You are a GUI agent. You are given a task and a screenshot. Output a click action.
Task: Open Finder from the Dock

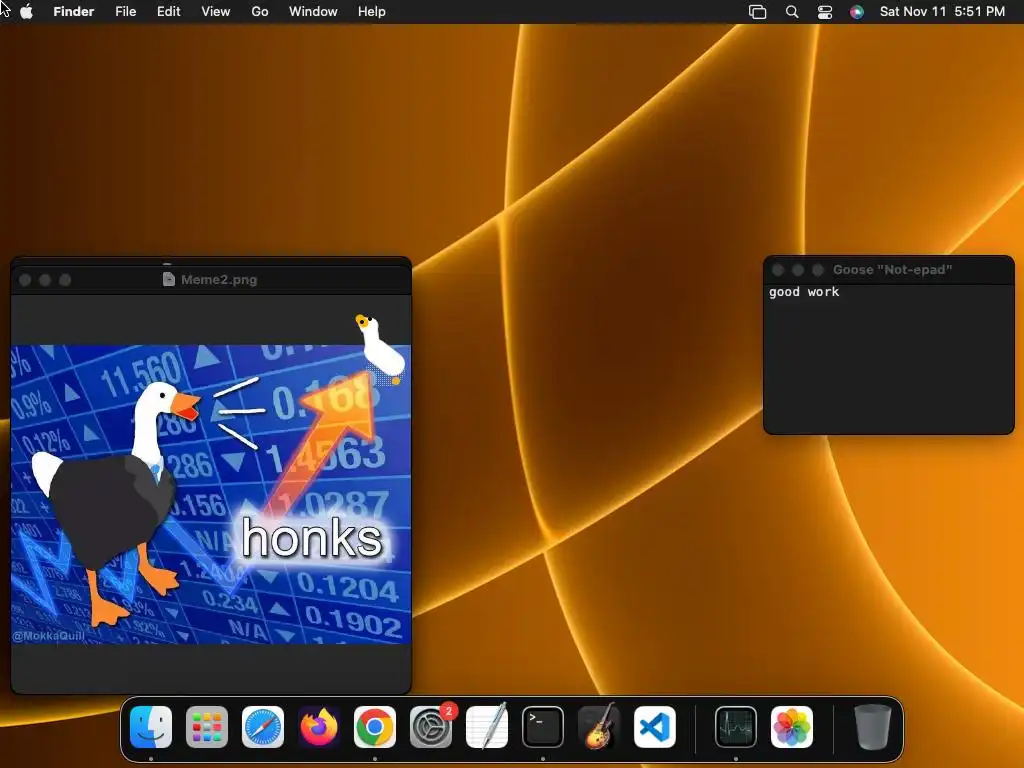coord(151,727)
